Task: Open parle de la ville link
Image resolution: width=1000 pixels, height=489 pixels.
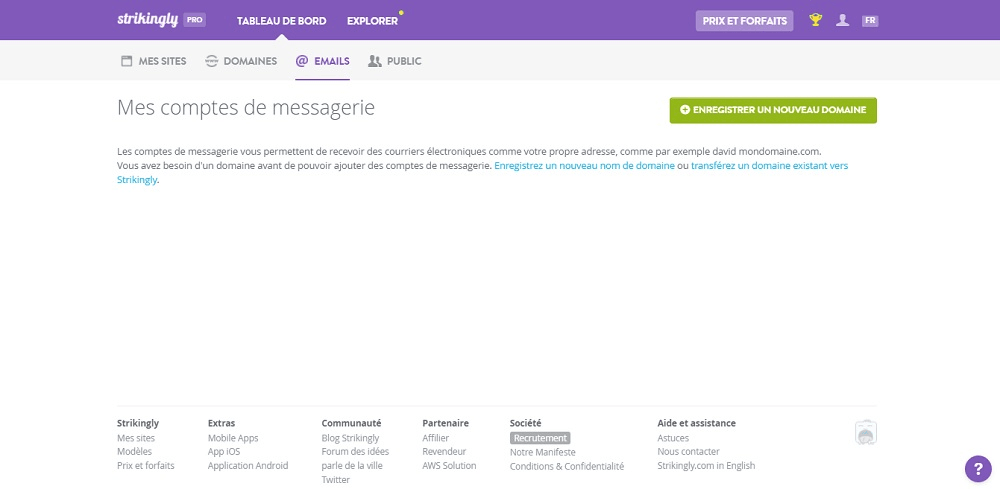Action: coord(352,465)
